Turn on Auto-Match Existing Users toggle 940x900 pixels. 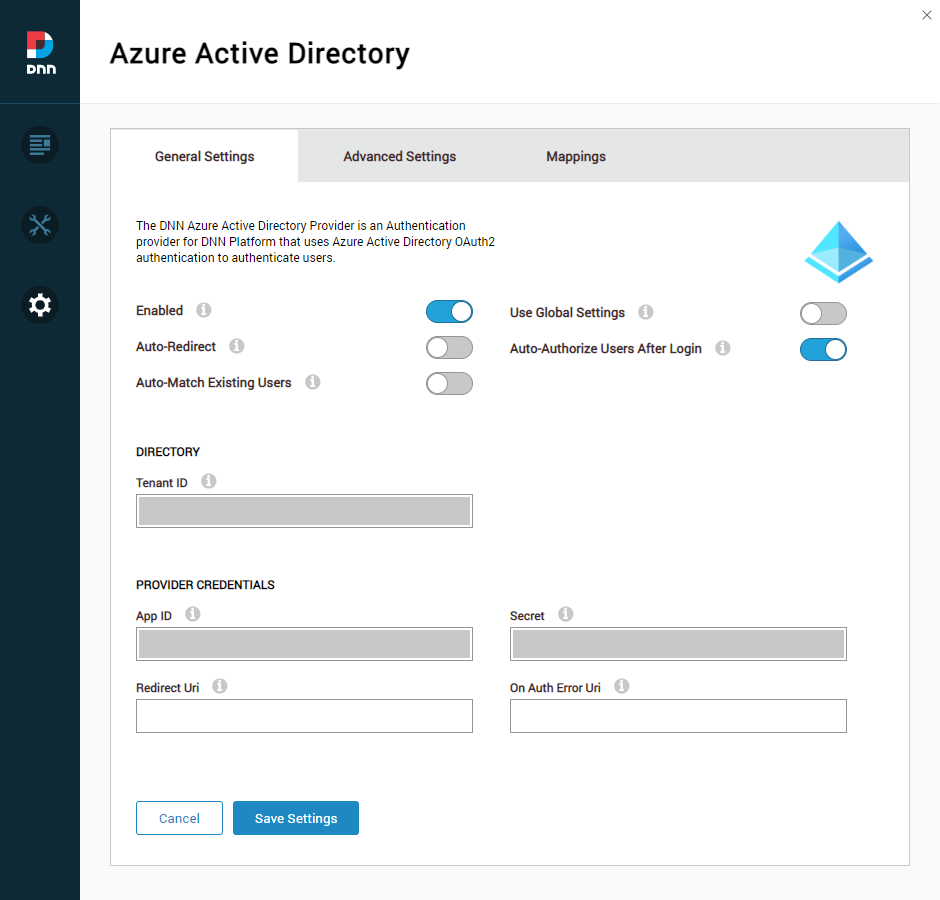point(450,384)
